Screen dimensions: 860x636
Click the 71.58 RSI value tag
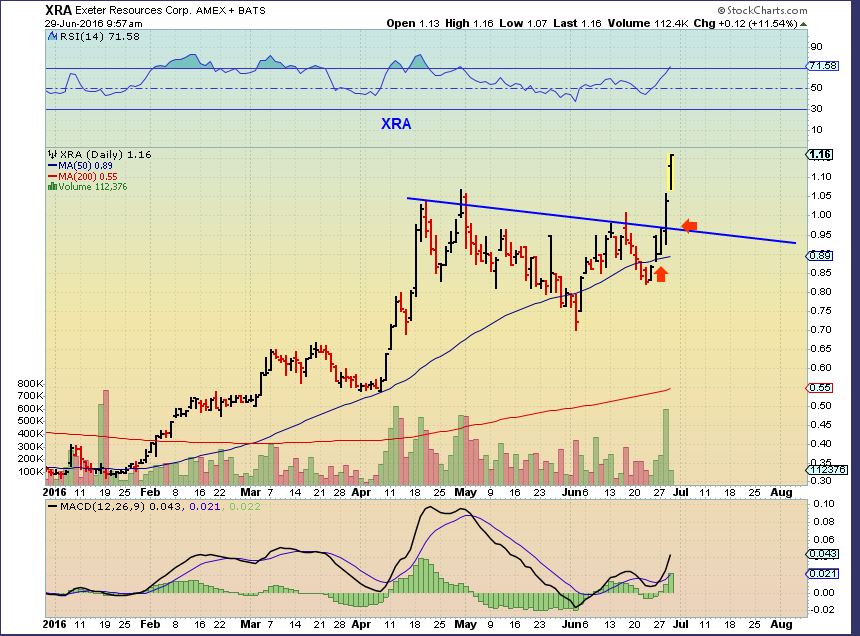click(823, 66)
